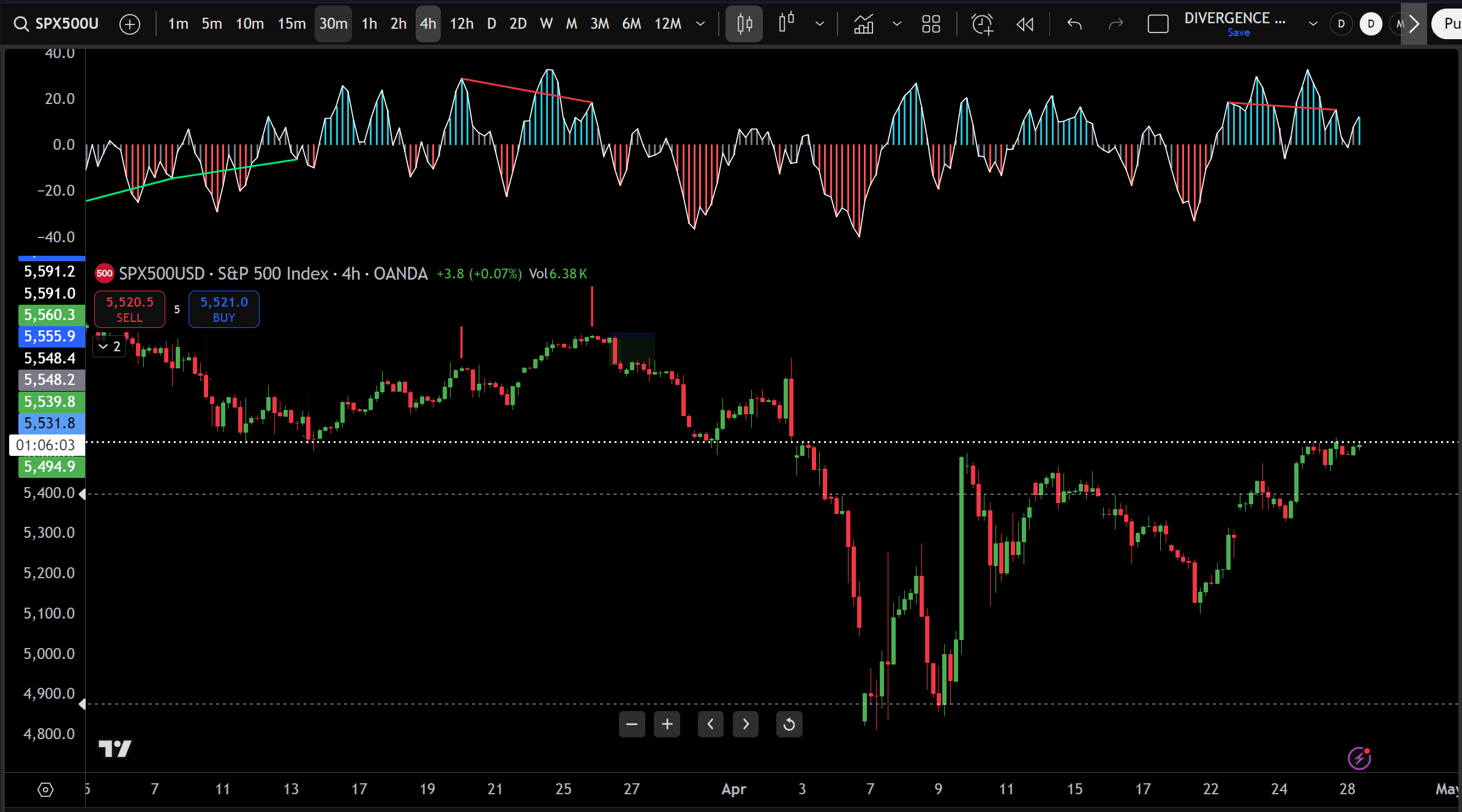Click the TradingView logo
The image size is (1462, 812).
115,748
